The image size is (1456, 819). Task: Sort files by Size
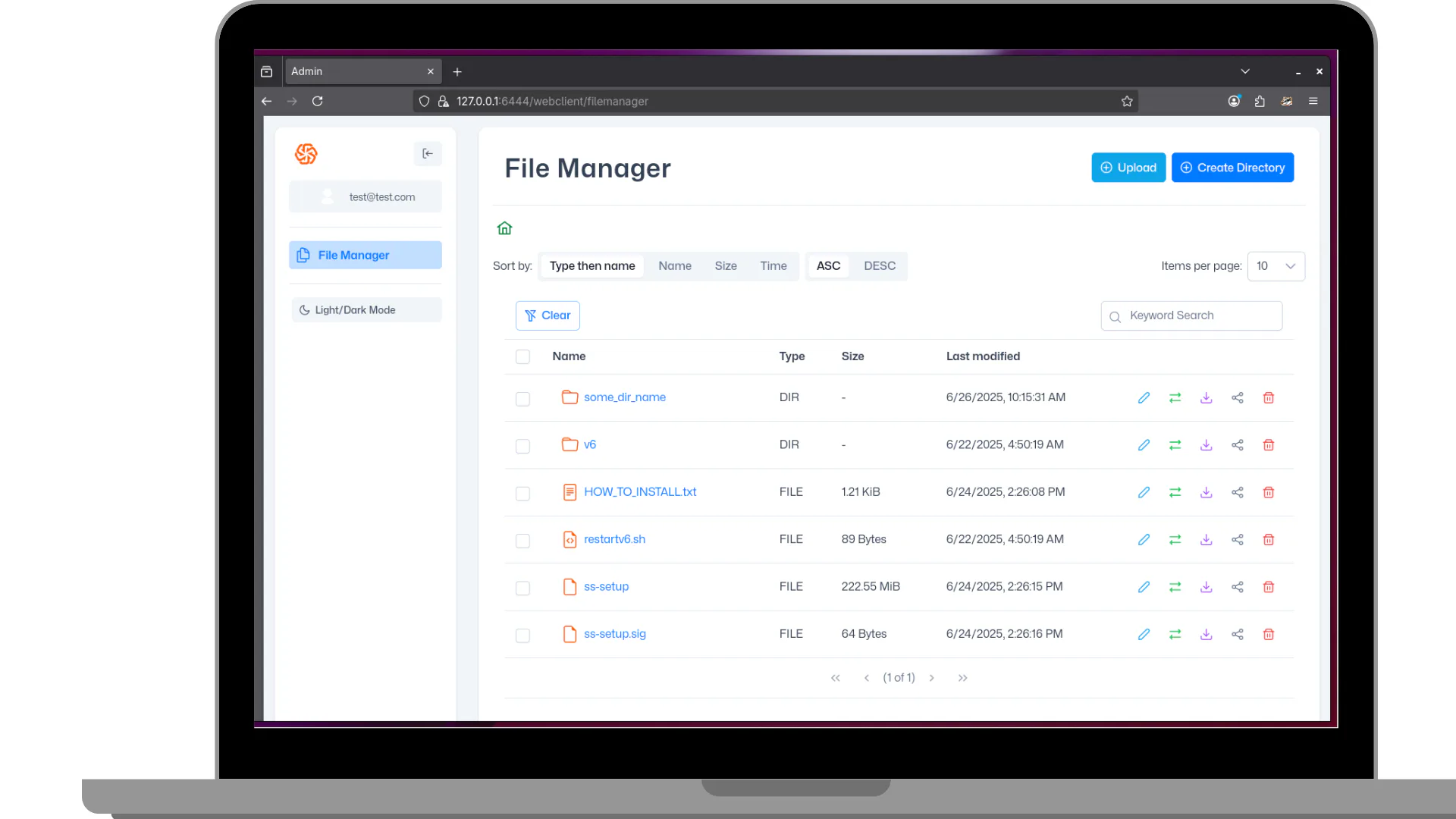[x=726, y=266]
